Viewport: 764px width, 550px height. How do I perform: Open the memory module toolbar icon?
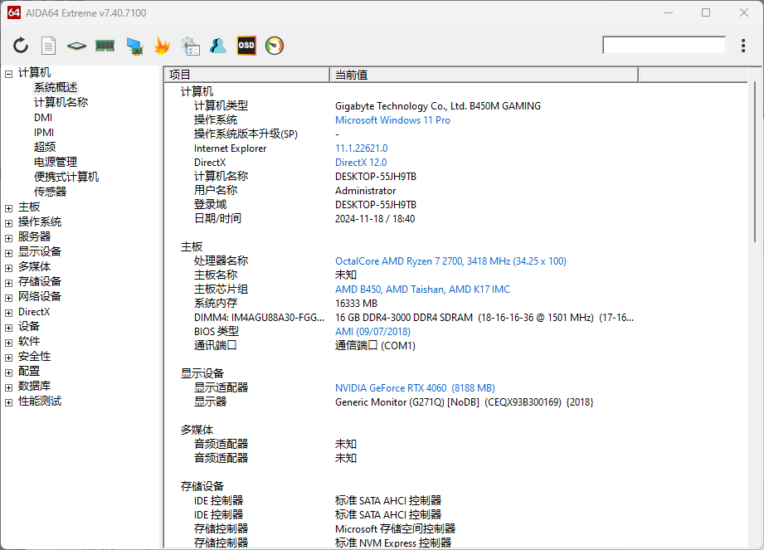(x=105, y=46)
